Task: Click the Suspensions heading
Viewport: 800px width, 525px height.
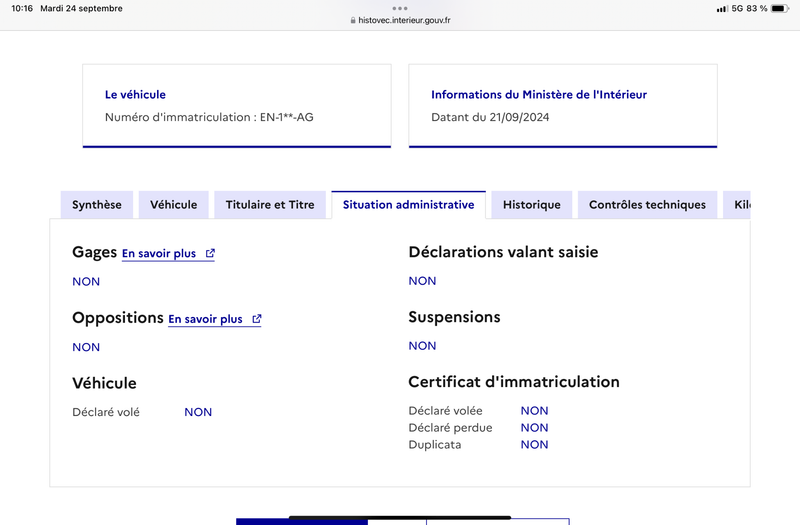Action: pyautogui.click(x=454, y=317)
